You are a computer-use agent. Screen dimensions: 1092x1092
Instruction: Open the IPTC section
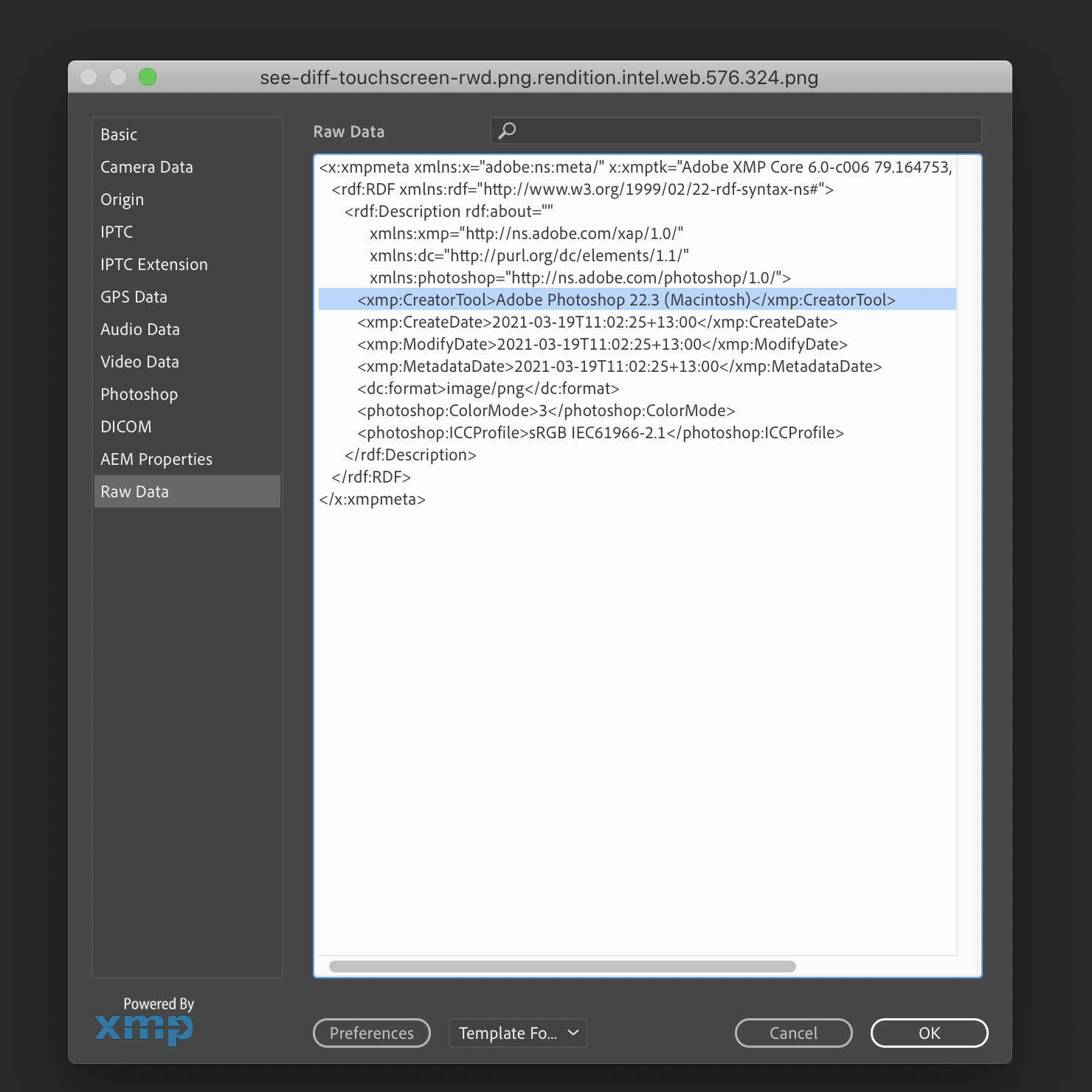[x=187, y=232]
